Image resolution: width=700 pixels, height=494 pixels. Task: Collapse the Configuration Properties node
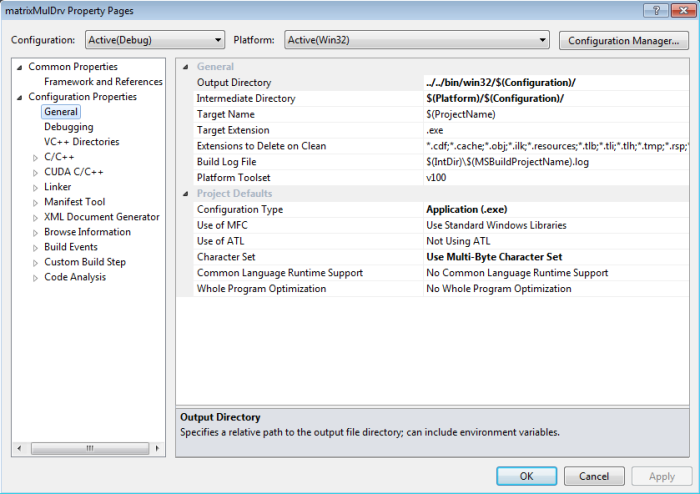click(20, 97)
